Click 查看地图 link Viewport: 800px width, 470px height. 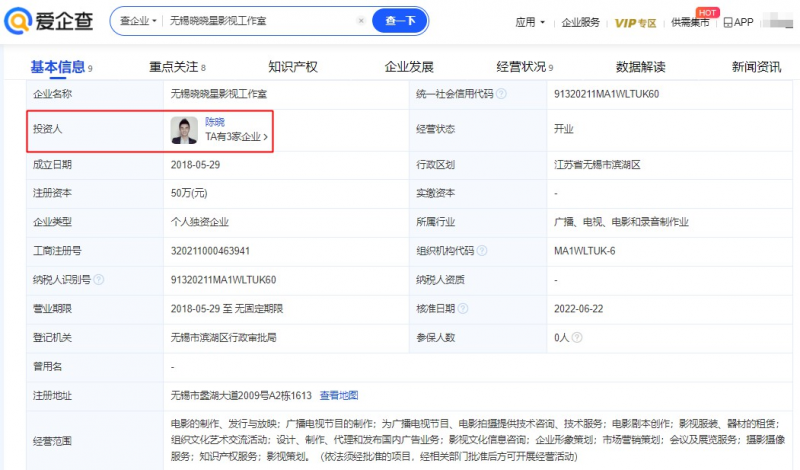click(x=339, y=396)
